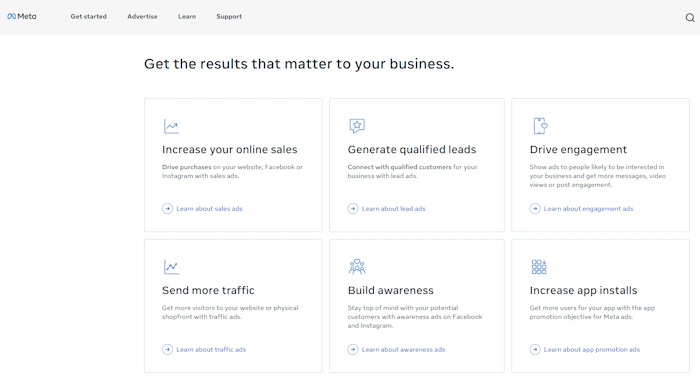Click the Stay top of mind description
This screenshot has width=700, height=384.
(415, 317)
